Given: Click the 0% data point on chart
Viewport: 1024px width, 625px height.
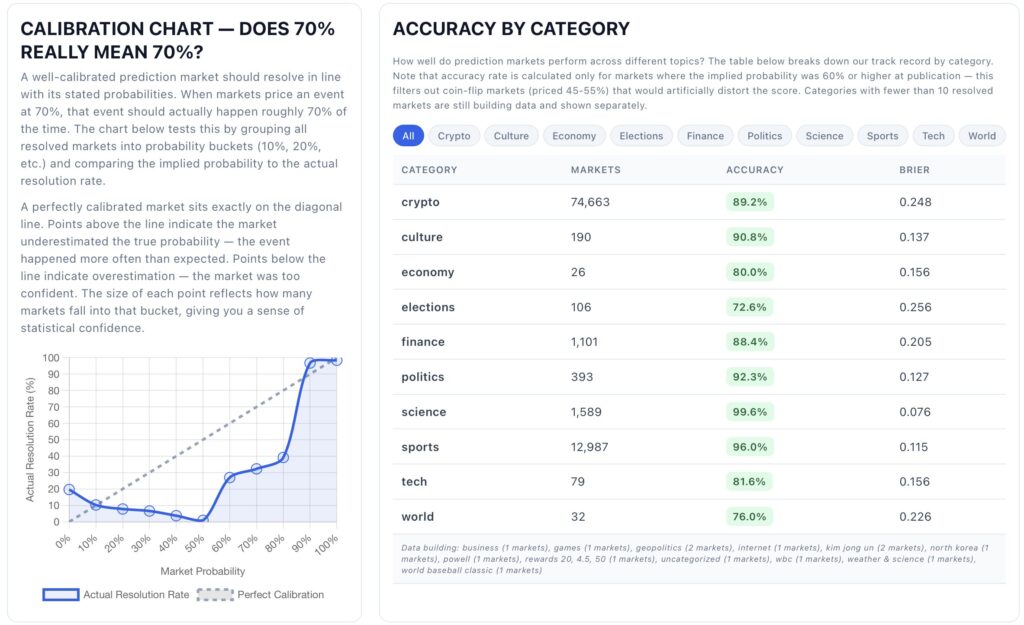Looking at the screenshot, I should click(69, 489).
